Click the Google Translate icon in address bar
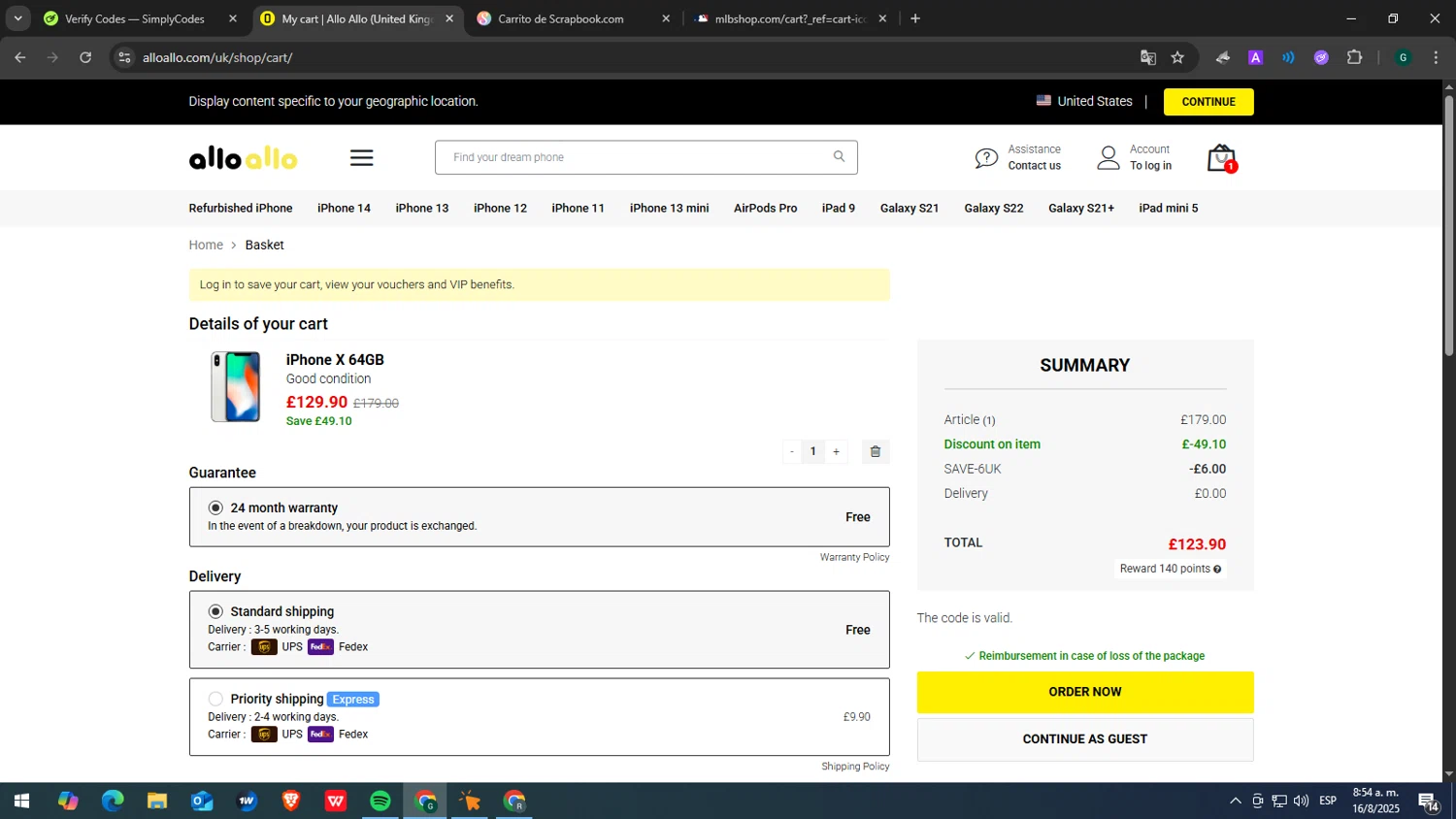The width and height of the screenshot is (1456, 819). coord(1148,57)
